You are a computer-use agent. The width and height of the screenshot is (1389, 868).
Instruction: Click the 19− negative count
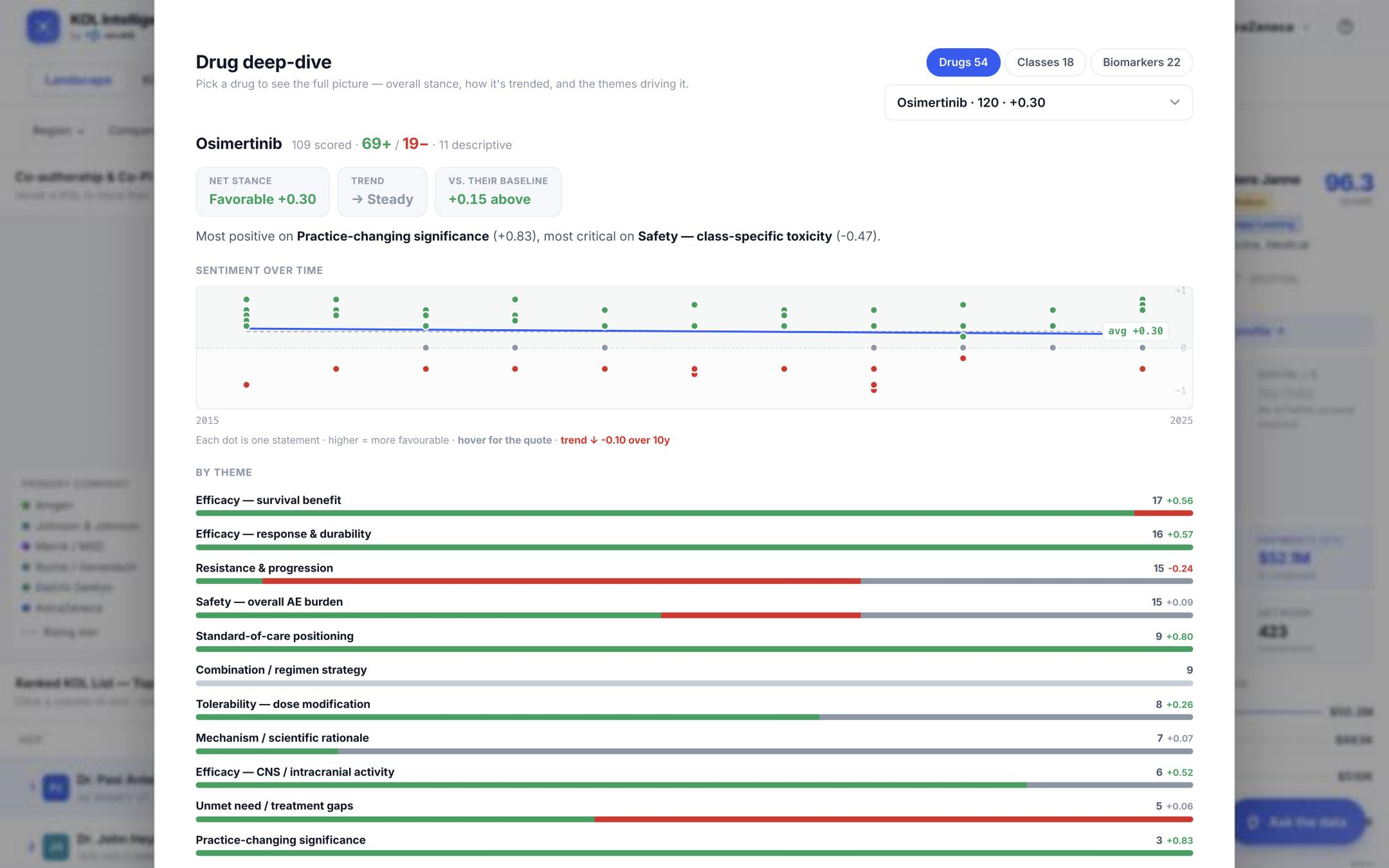[415, 143]
